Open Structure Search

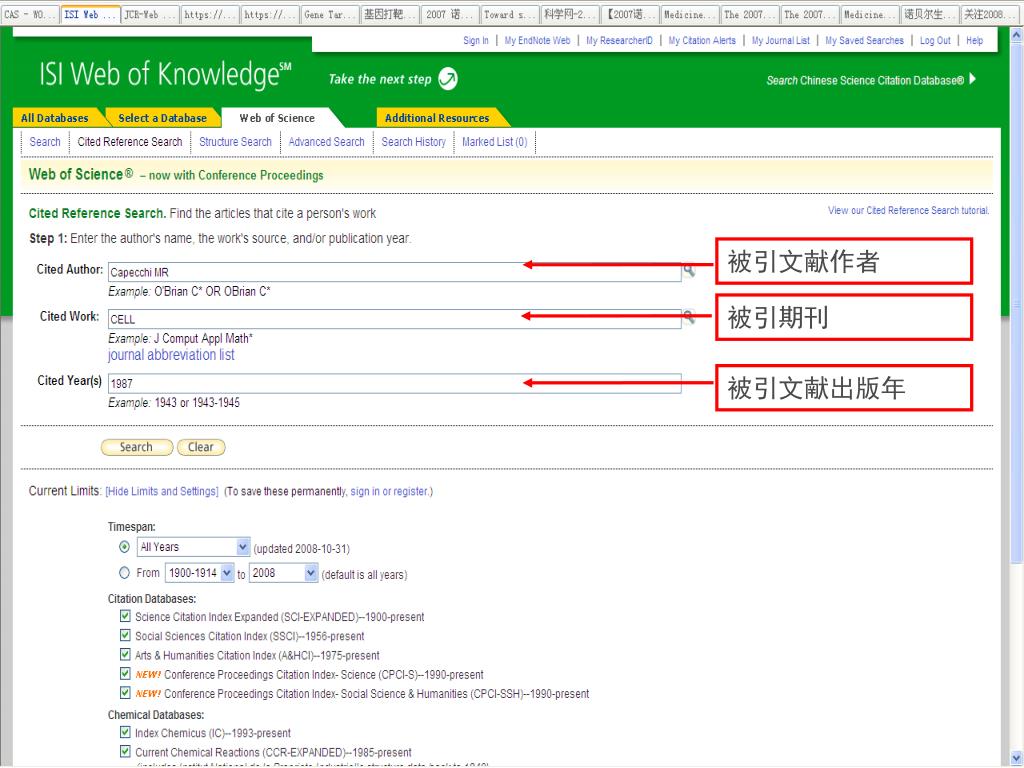[x=235, y=142]
